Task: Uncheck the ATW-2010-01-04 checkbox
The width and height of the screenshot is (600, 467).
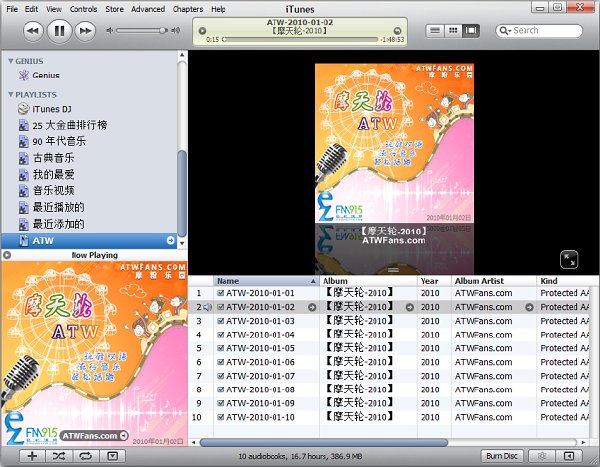Action: point(220,335)
